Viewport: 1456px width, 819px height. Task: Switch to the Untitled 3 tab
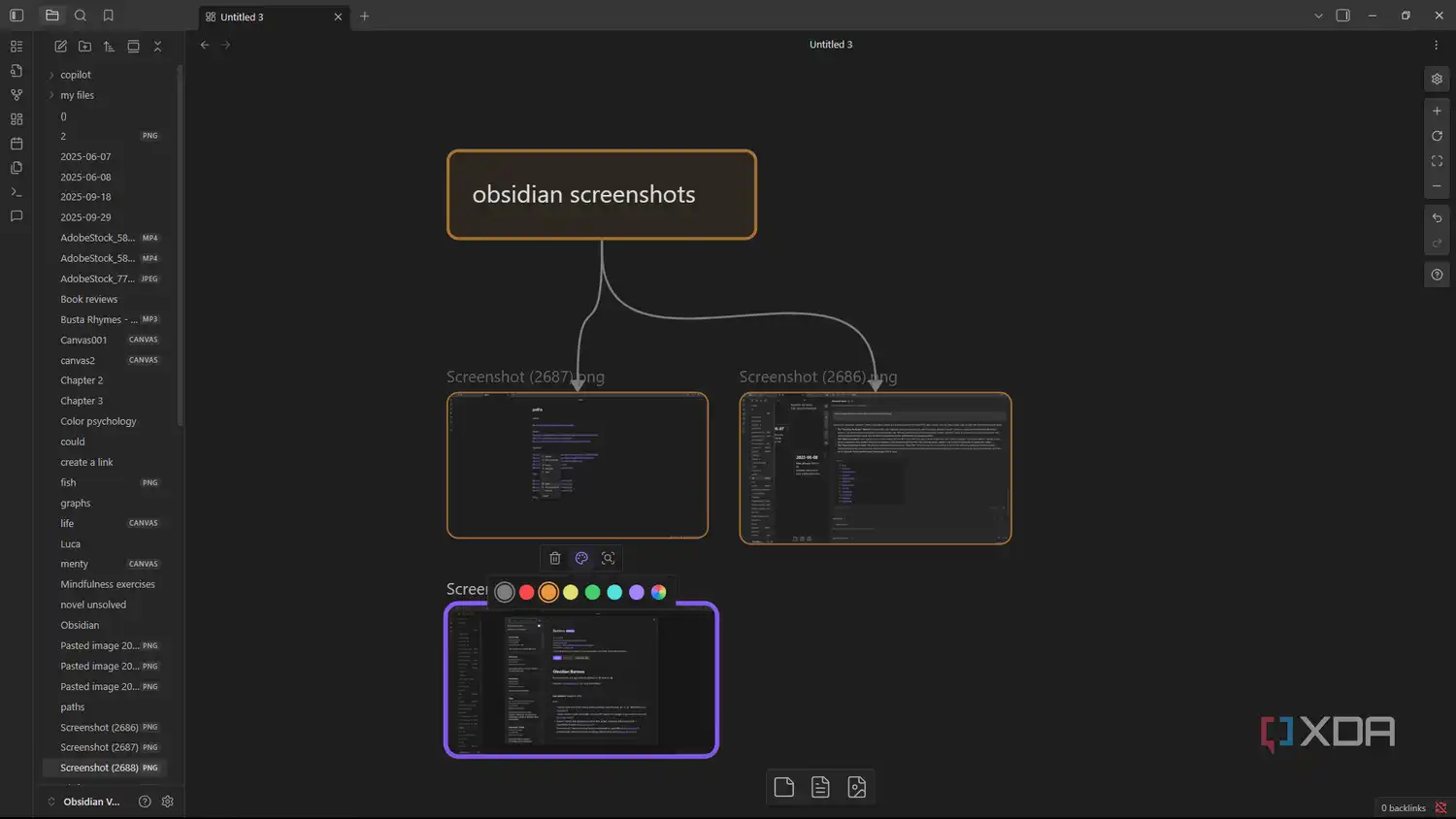[x=242, y=16]
